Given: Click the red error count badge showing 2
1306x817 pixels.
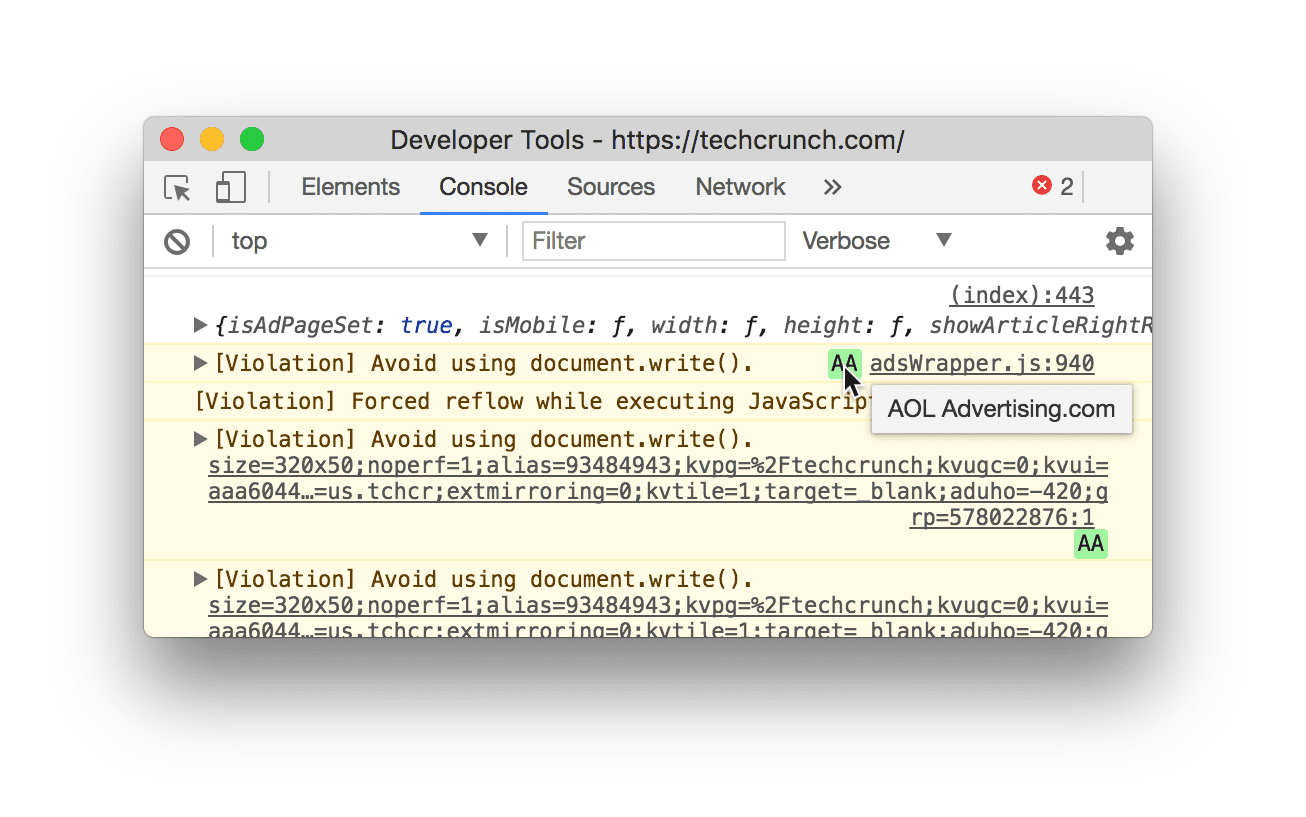Looking at the screenshot, I should click(1052, 186).
